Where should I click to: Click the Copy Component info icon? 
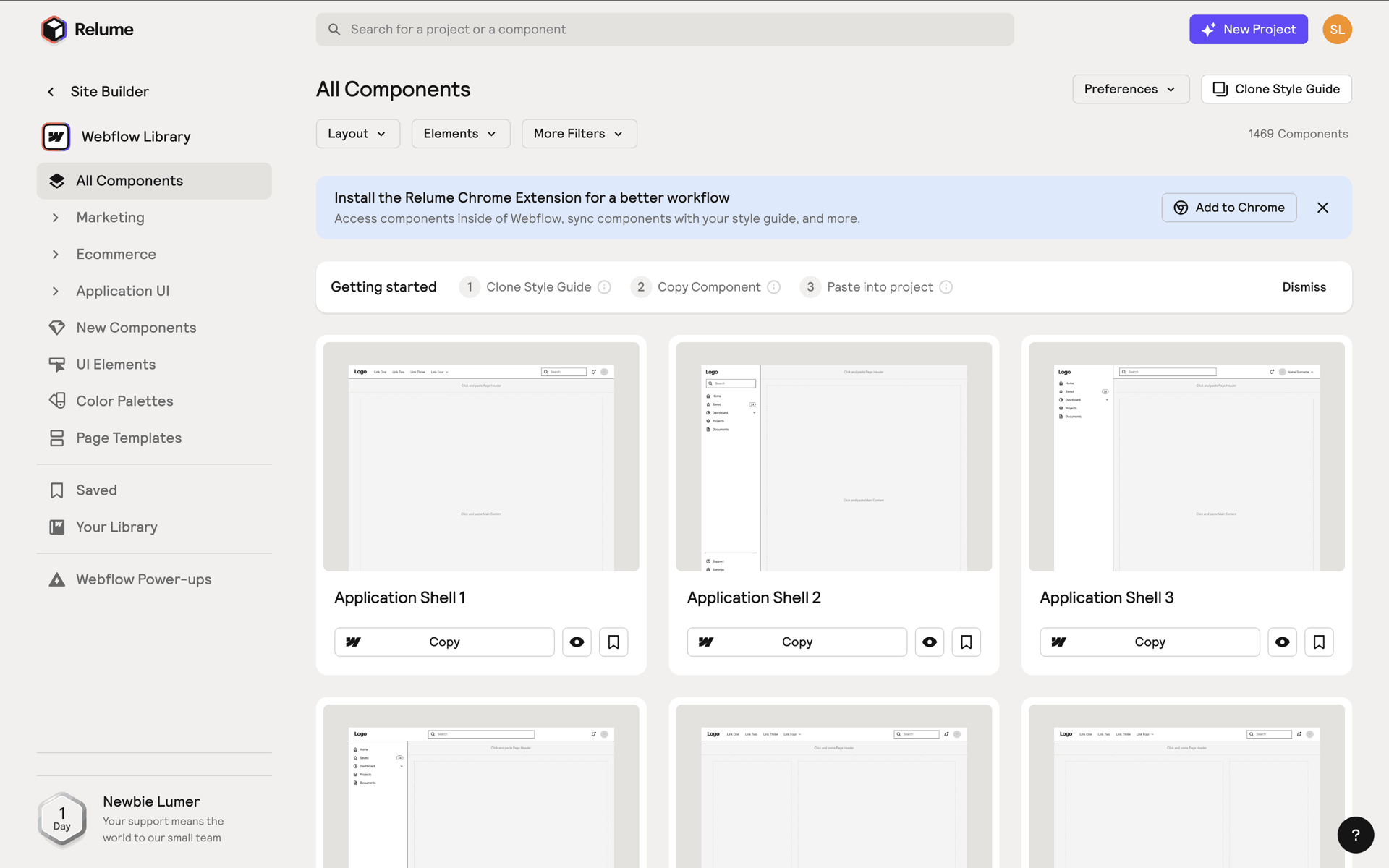(x=773, y=287)
